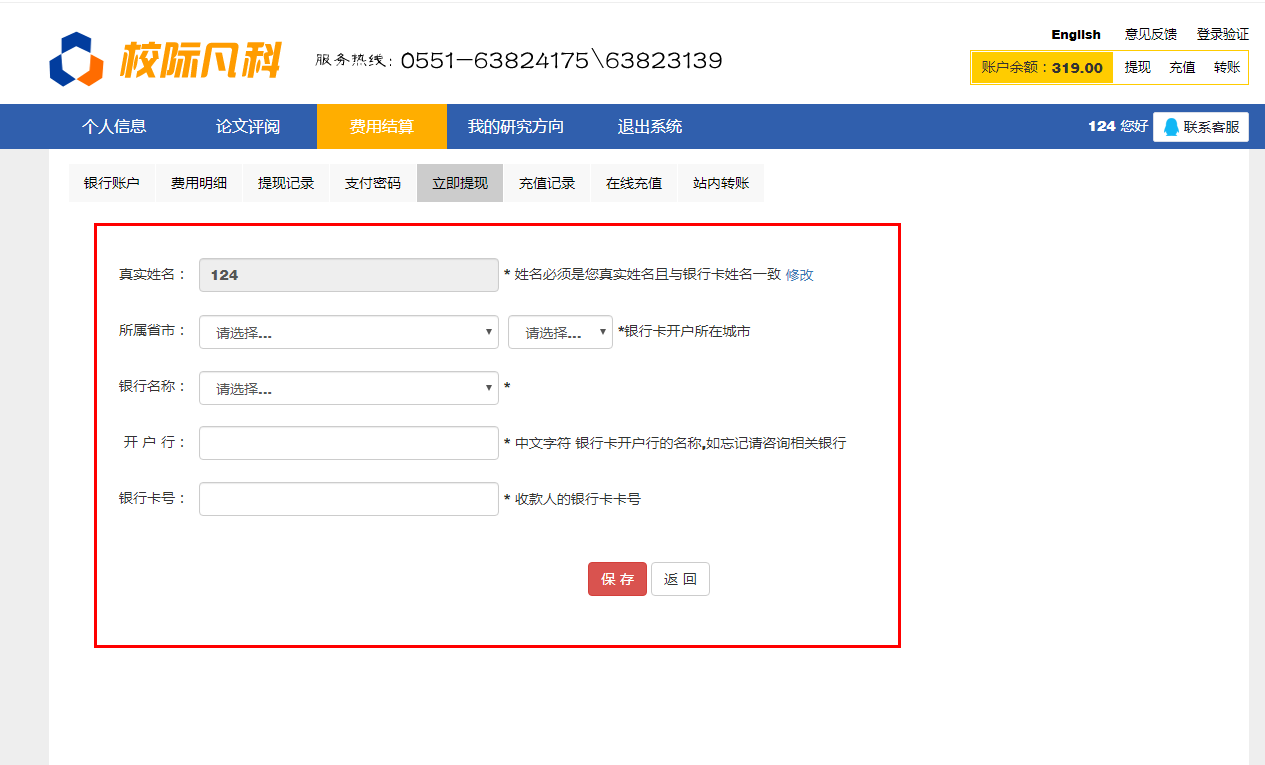Click 退出系统 to log out
This screenshot has height=765, width=1265.
[x=649, y=127]
